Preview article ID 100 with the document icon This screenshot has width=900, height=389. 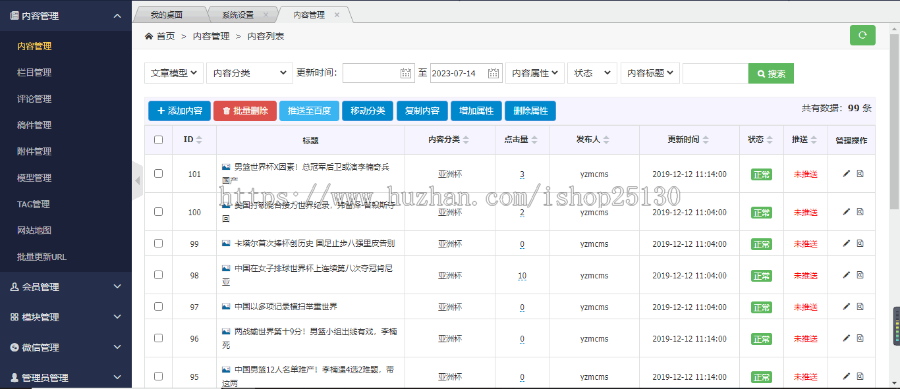coord(860,212)
